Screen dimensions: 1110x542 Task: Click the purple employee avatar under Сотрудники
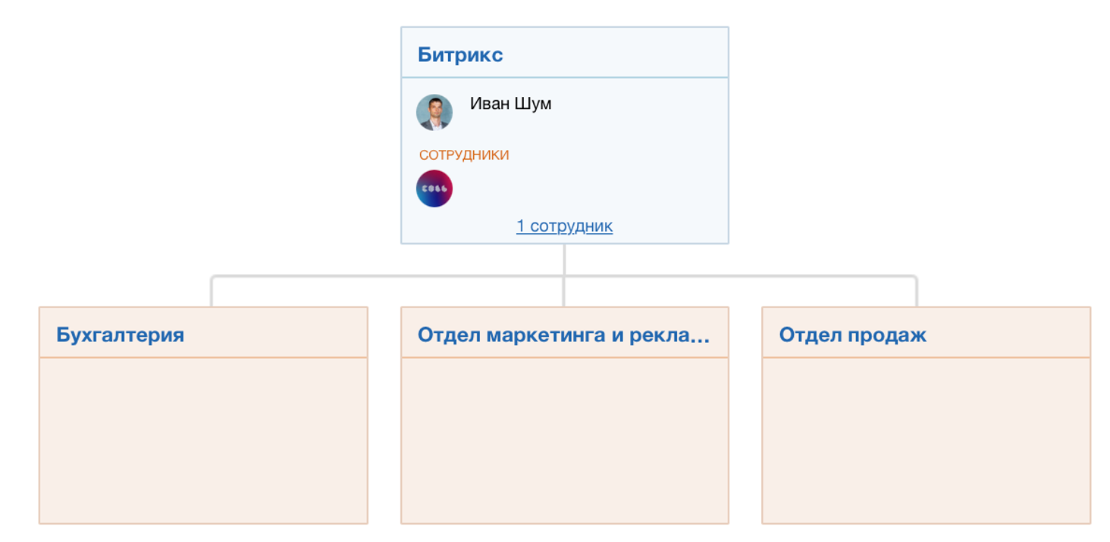coord(434,189)
